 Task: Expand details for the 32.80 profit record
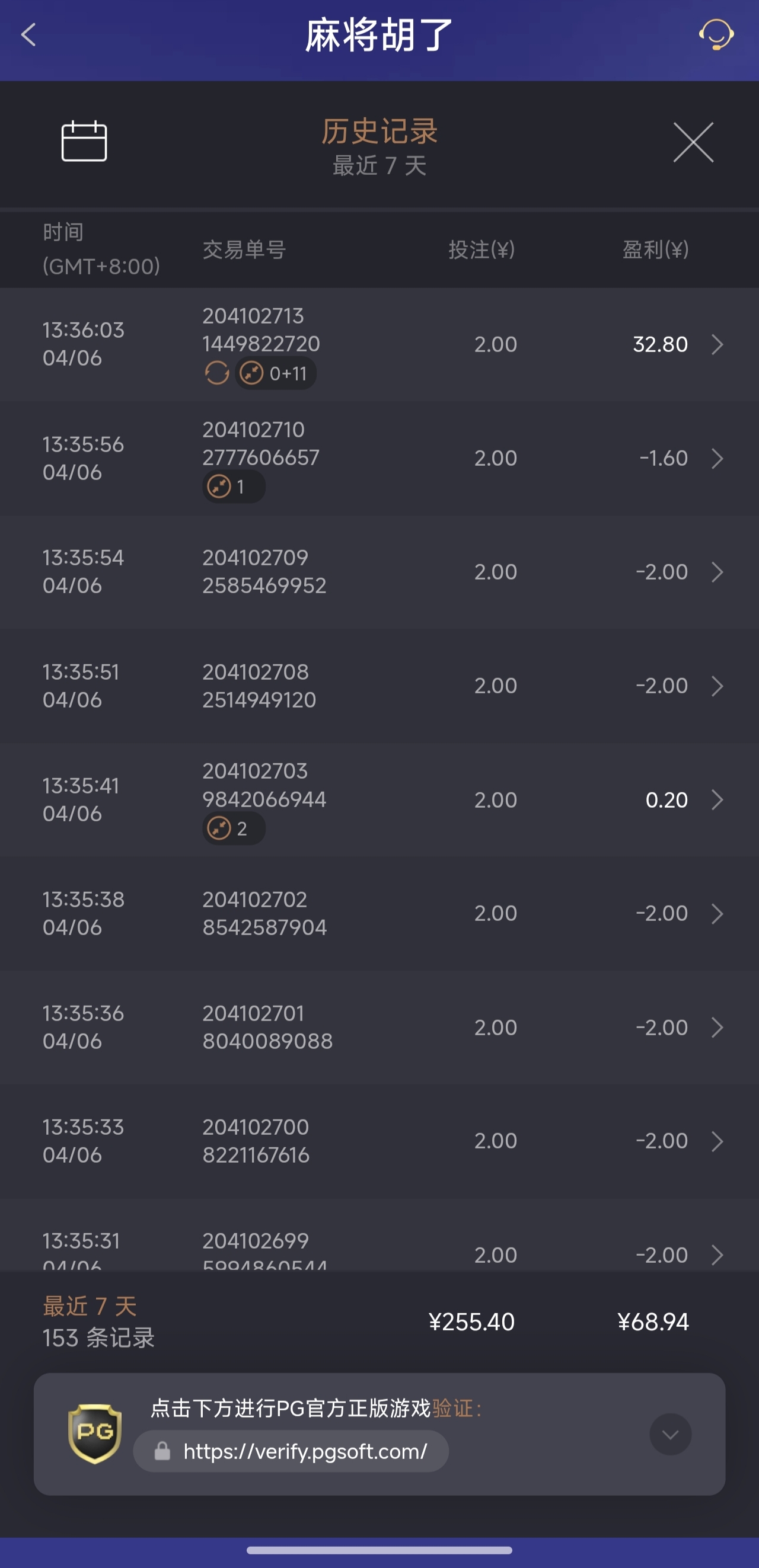(x=717, y=344)
